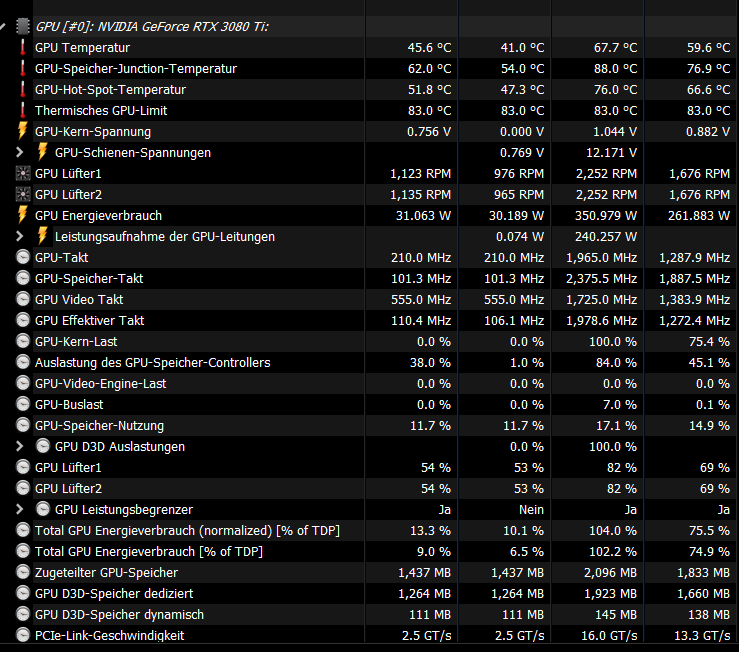Screen dimensions: 739x652
Task: Click the GPU chip icon beside GPU [#0] header
Action: click(x=23, y=26)
